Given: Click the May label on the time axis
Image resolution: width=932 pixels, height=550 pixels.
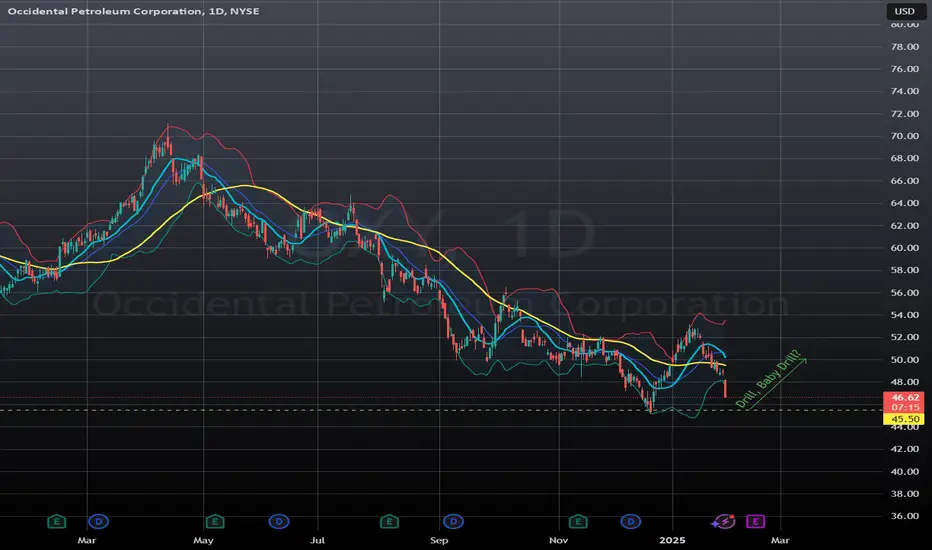Looking at the screenshot, I should 203,540.
